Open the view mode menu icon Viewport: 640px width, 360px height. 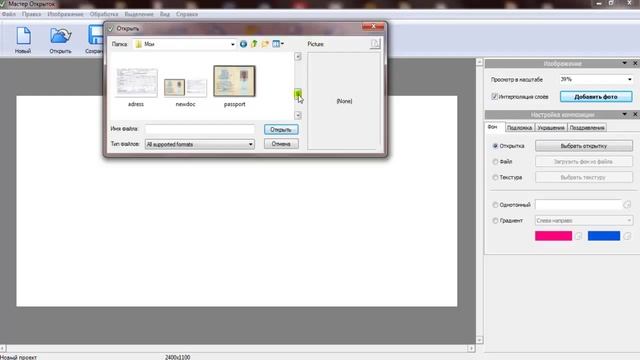(278, 44)
